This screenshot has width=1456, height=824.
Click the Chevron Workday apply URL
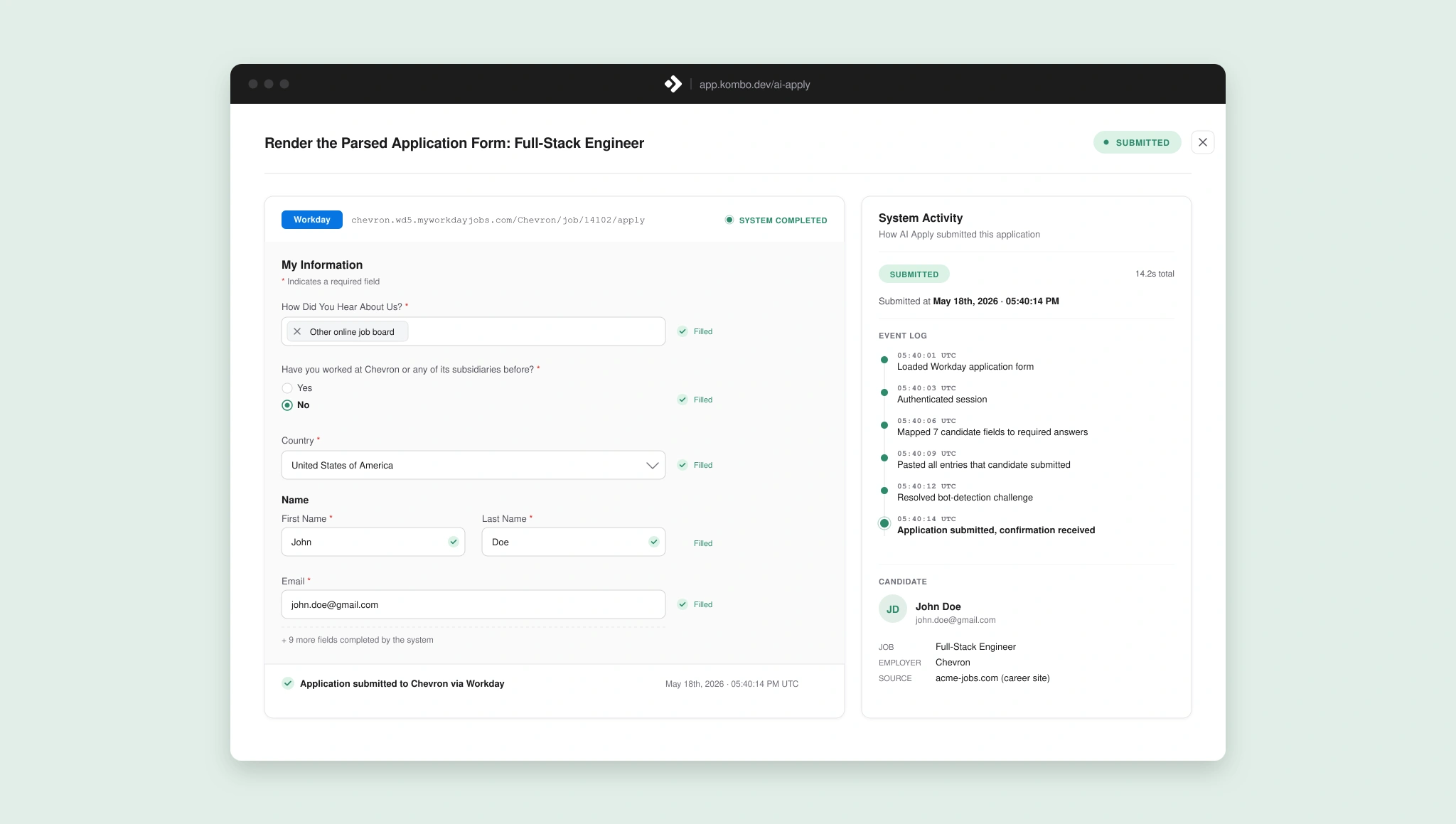498,220
